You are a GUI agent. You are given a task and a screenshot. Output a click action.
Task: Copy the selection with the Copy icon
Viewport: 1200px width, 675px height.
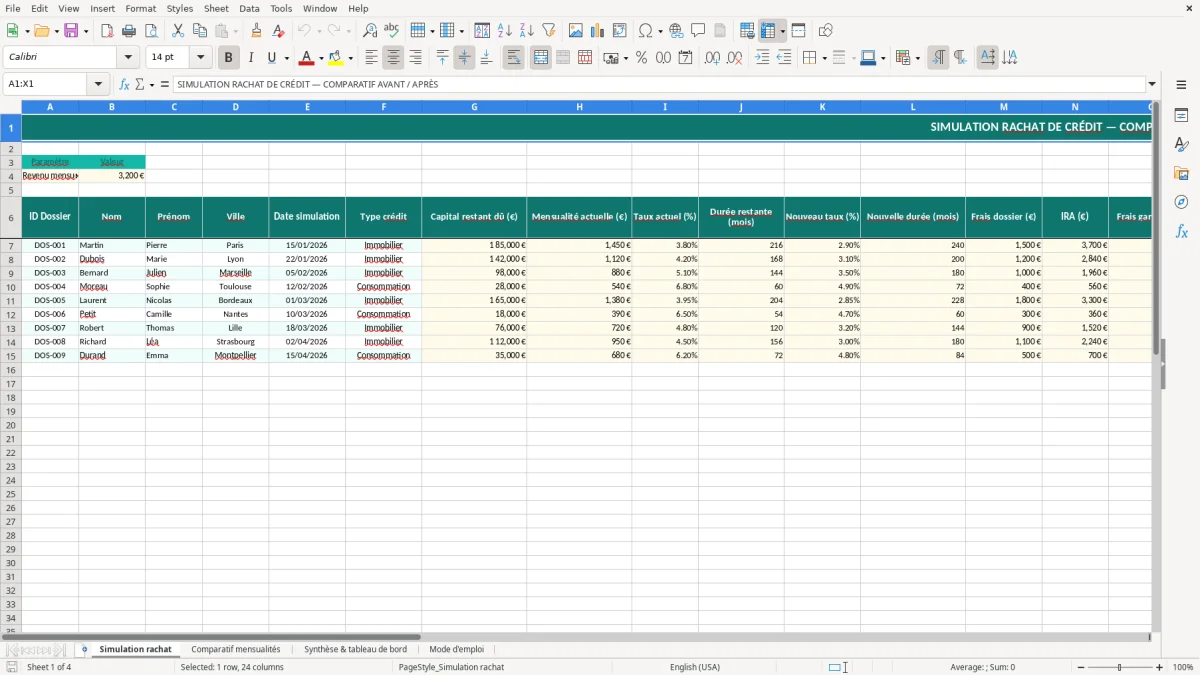coord(199,31)
